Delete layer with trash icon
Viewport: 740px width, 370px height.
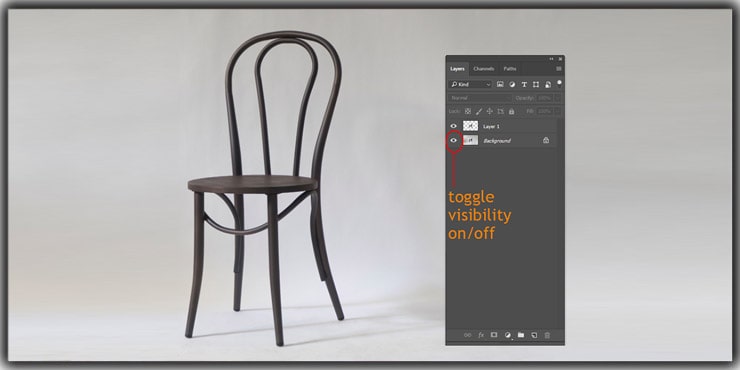(547, 335)
